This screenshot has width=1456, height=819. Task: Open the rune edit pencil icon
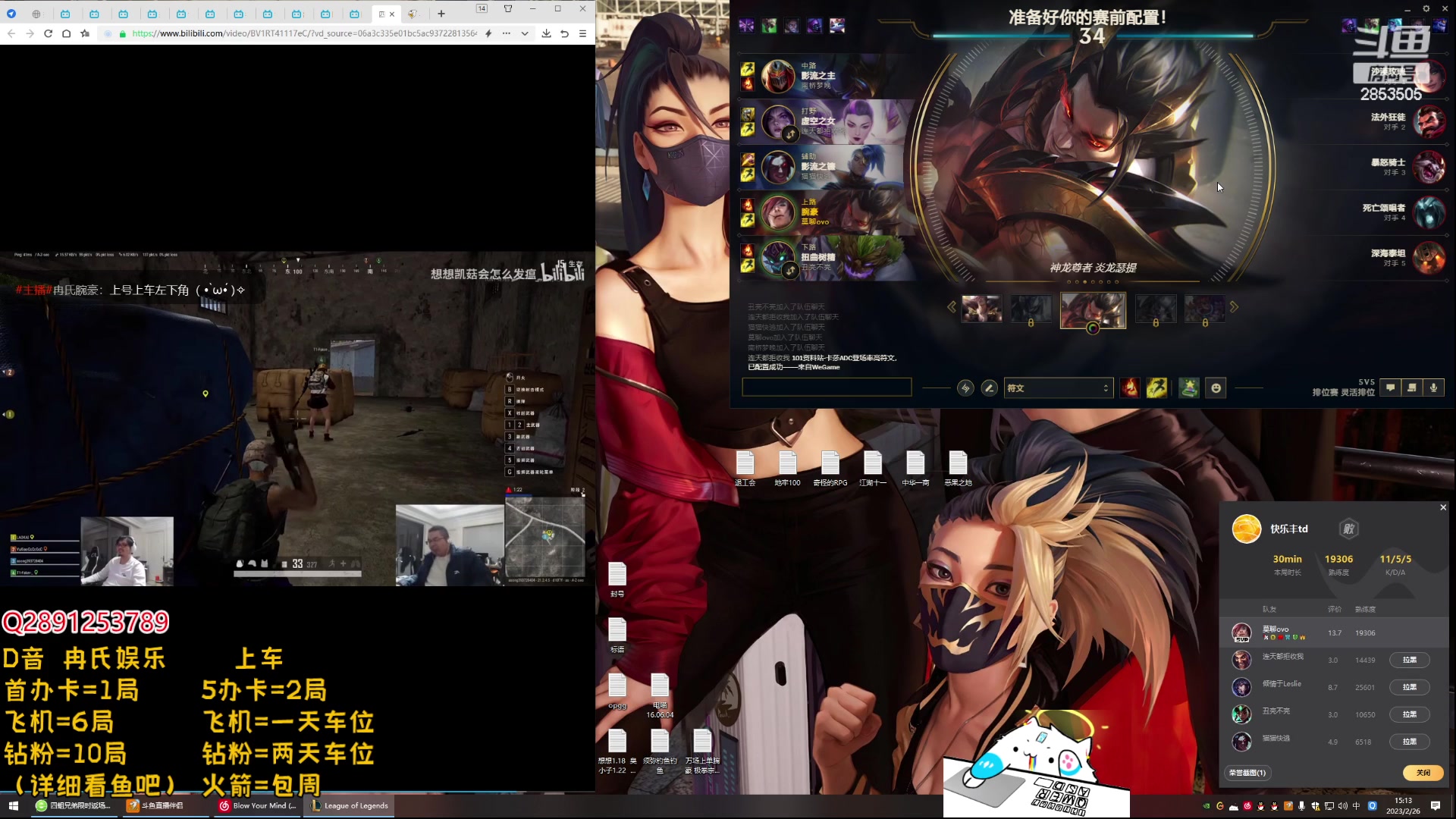[x=990, y=388]
